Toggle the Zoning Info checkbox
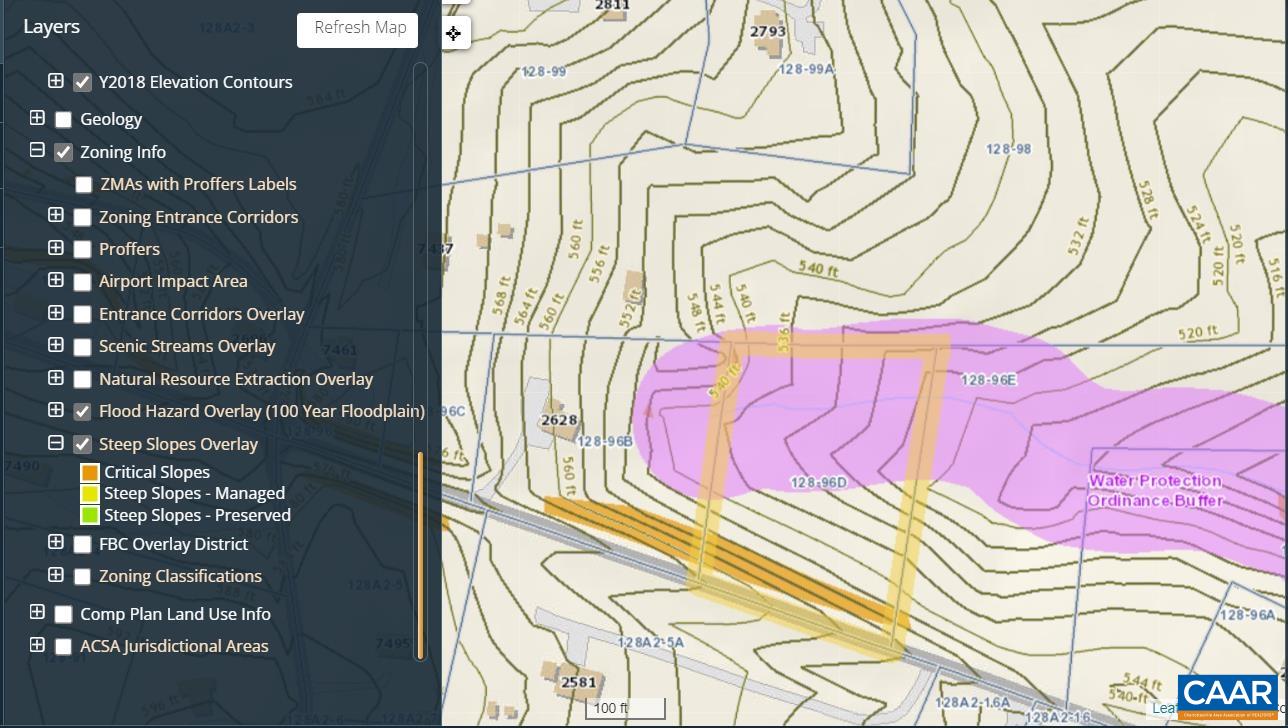Screen dimensions: 1288x728 coord(63,153)
